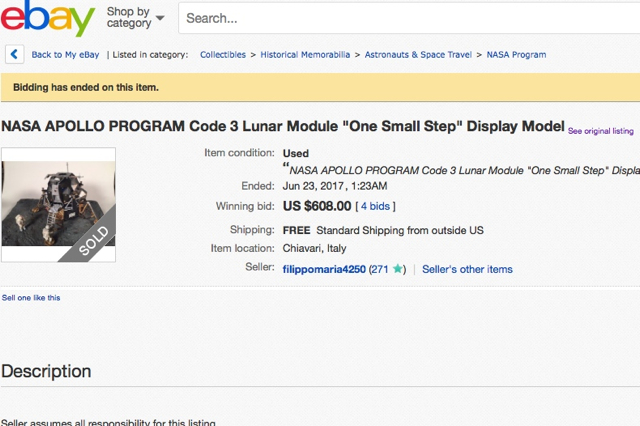Open the Historical Memorabilia breadcrumb

click(x=306, y=54)
